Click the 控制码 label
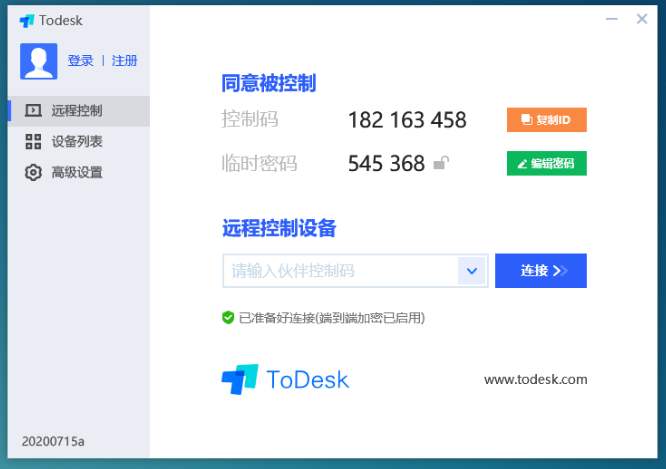 (x=250, y=119)
